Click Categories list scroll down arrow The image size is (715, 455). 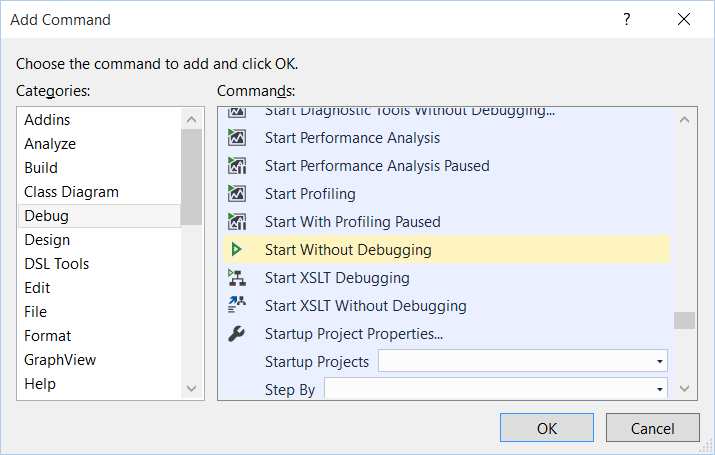[x=192, y=388]
